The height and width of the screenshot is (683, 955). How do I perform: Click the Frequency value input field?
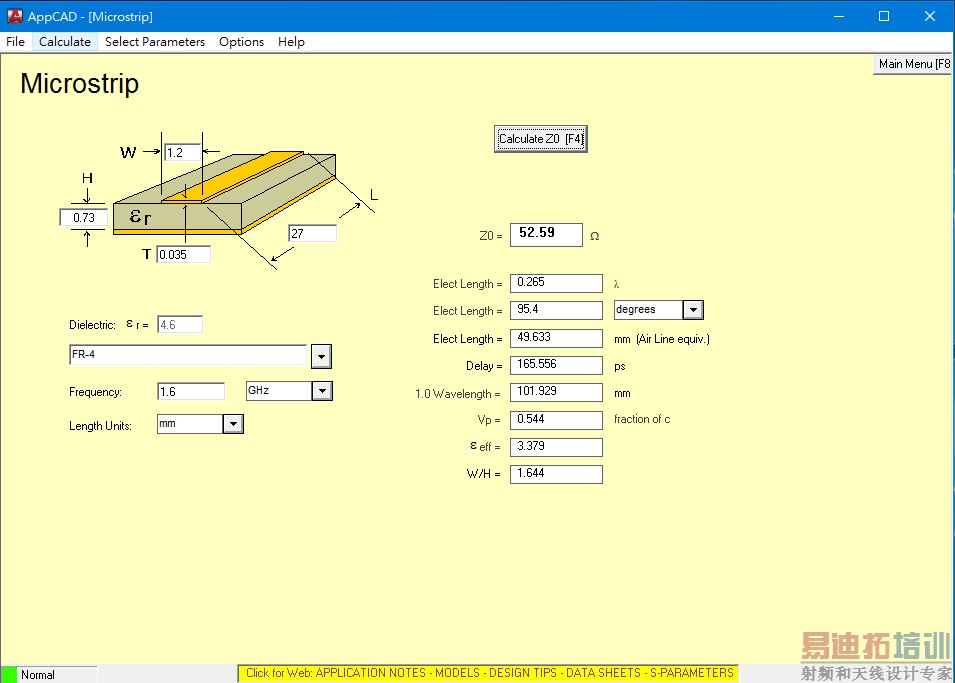(191, 391)
